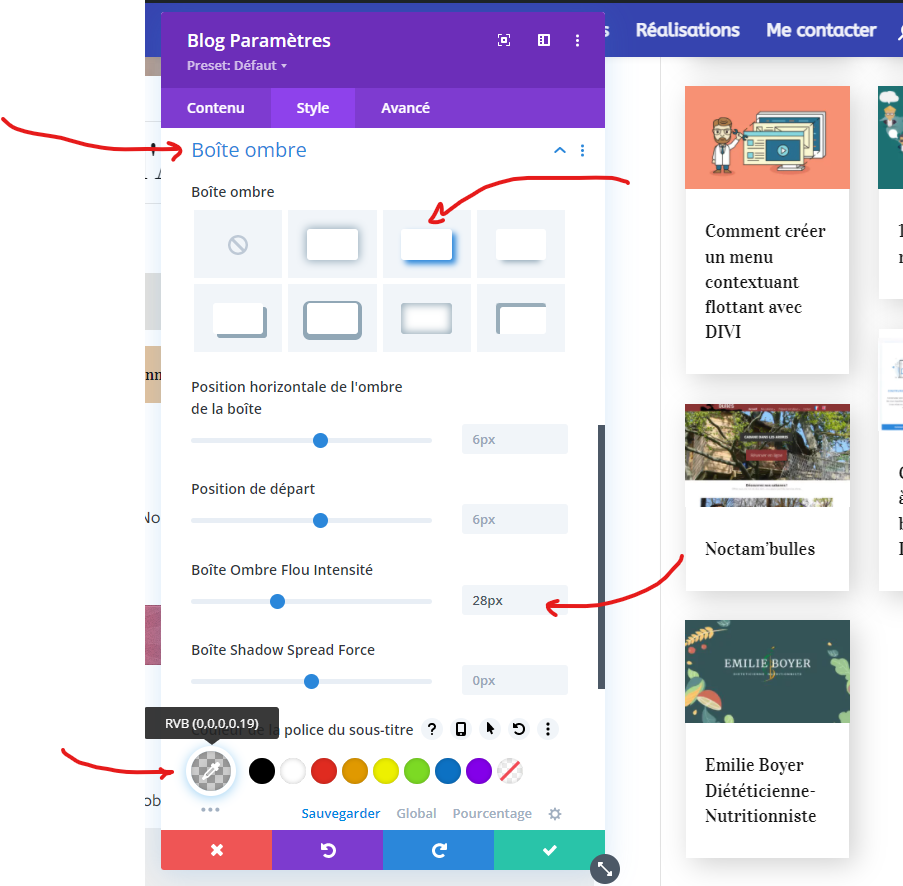Viewport: 903px width, 886px height.
Task: Disable shadow using the no-shadow preset option
Action: tap(237, 243)
